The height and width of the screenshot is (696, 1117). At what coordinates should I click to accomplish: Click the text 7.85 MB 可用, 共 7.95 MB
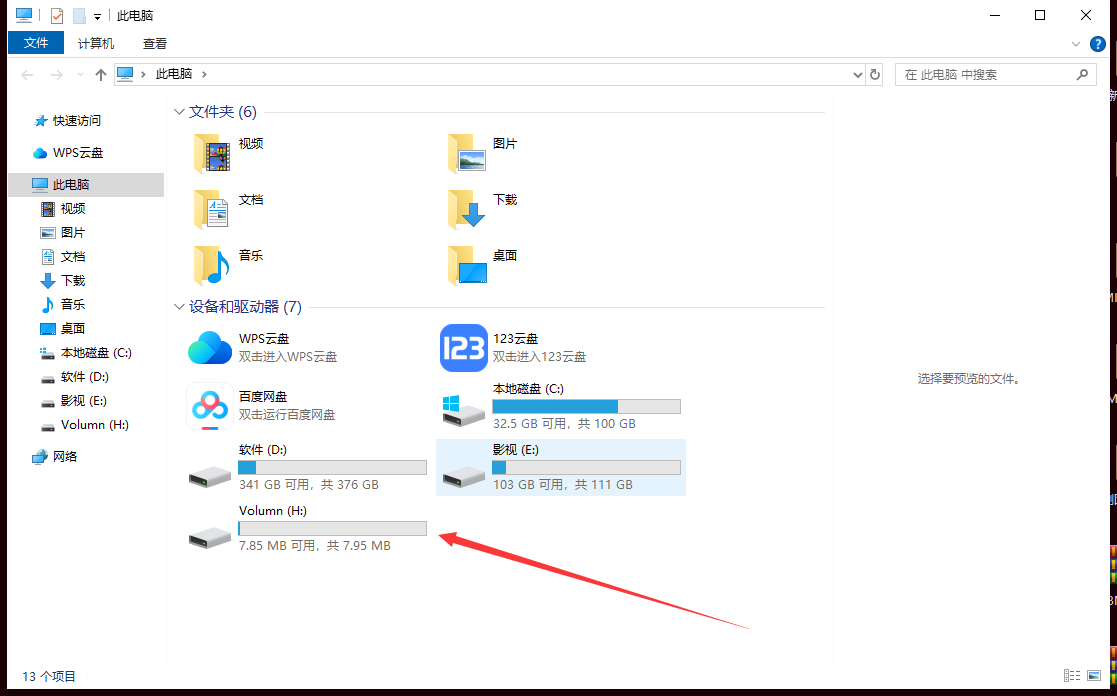(315, 546)
